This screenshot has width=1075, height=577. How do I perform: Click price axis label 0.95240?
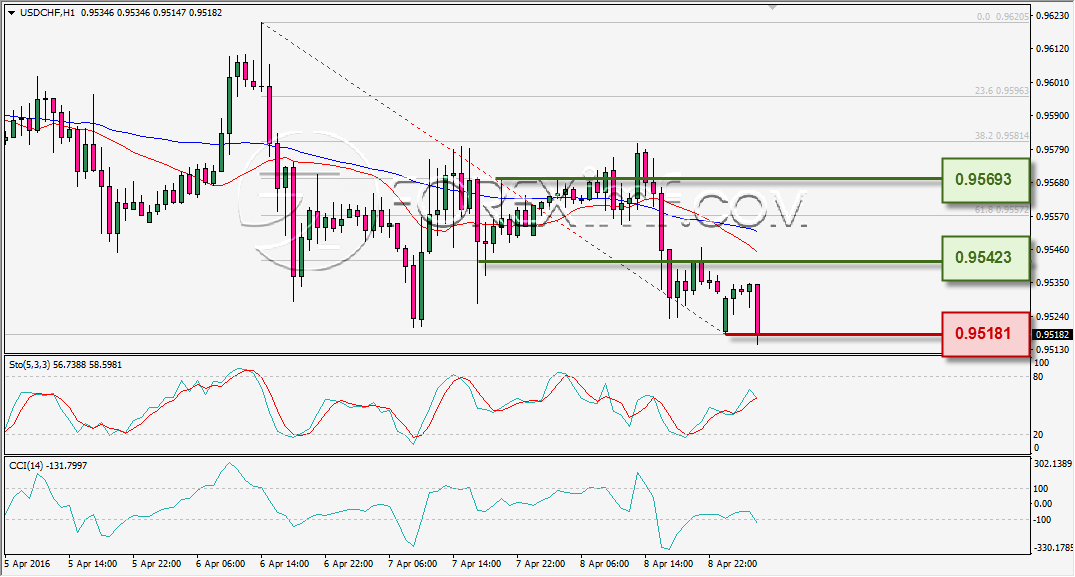pyautogui.click(x=1052, y=317)
